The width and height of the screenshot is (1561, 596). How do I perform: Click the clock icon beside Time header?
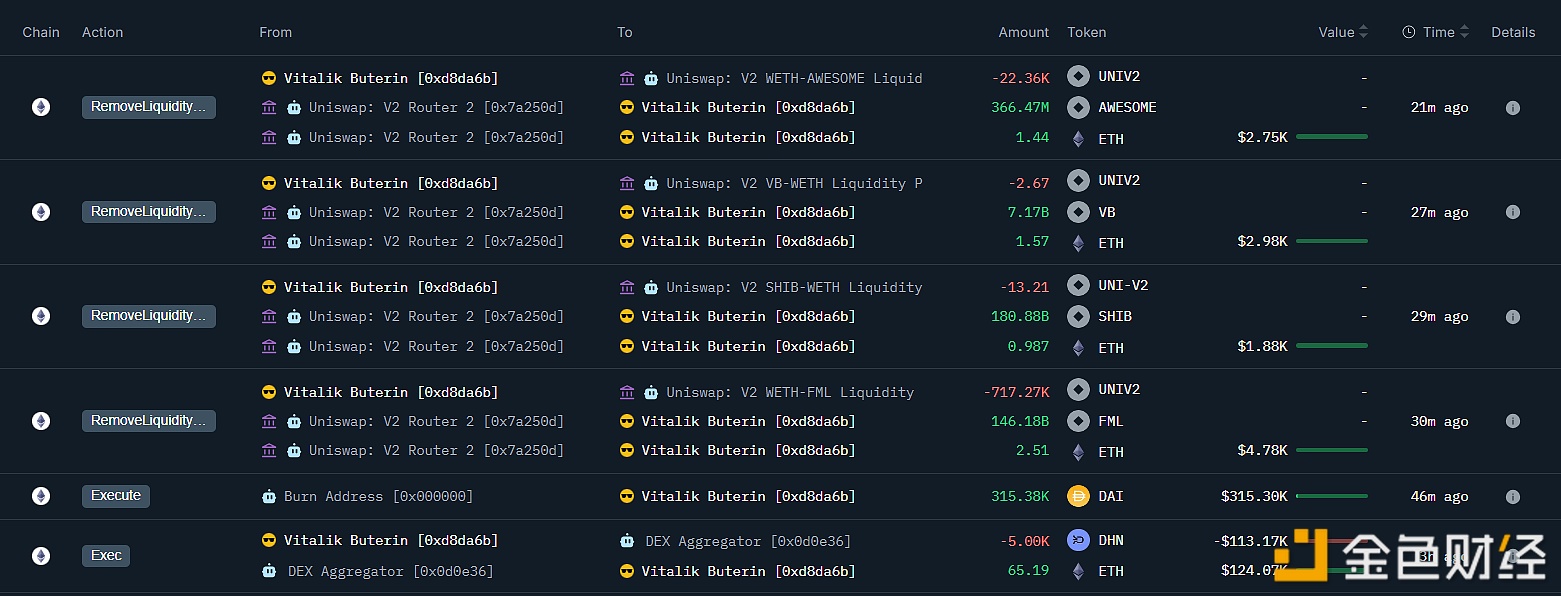click(x=1409, y=32)
